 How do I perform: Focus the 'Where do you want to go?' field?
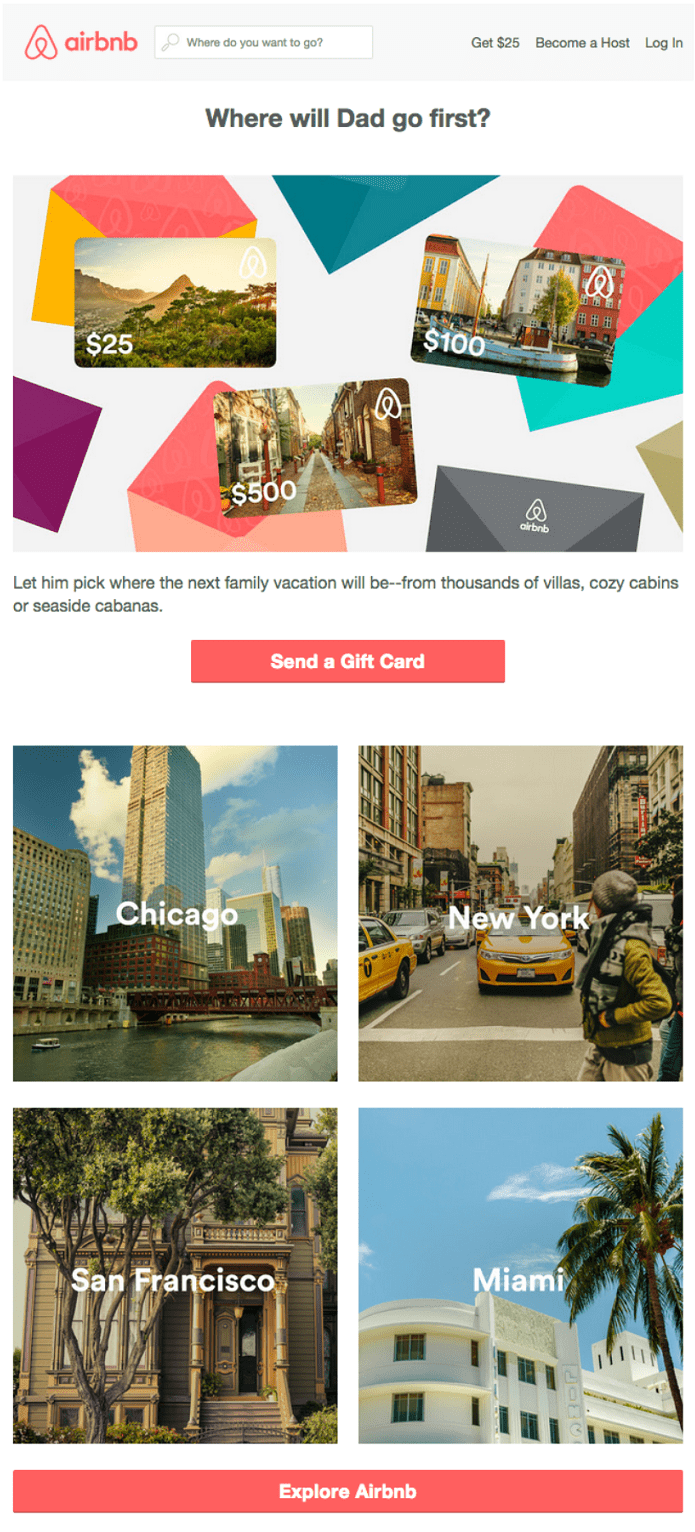[264, 42]
